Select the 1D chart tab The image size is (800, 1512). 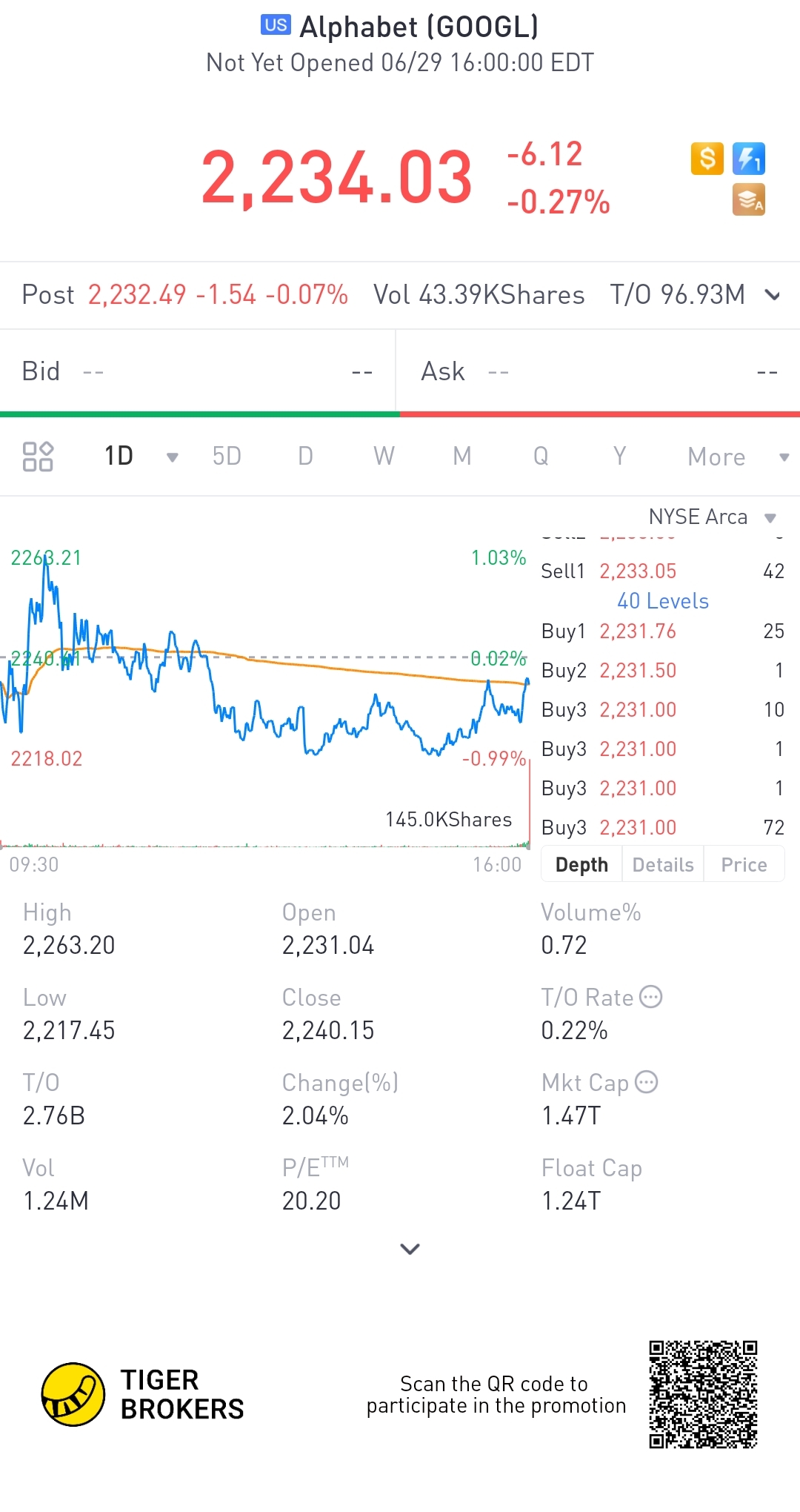click(x=119, y=456)
